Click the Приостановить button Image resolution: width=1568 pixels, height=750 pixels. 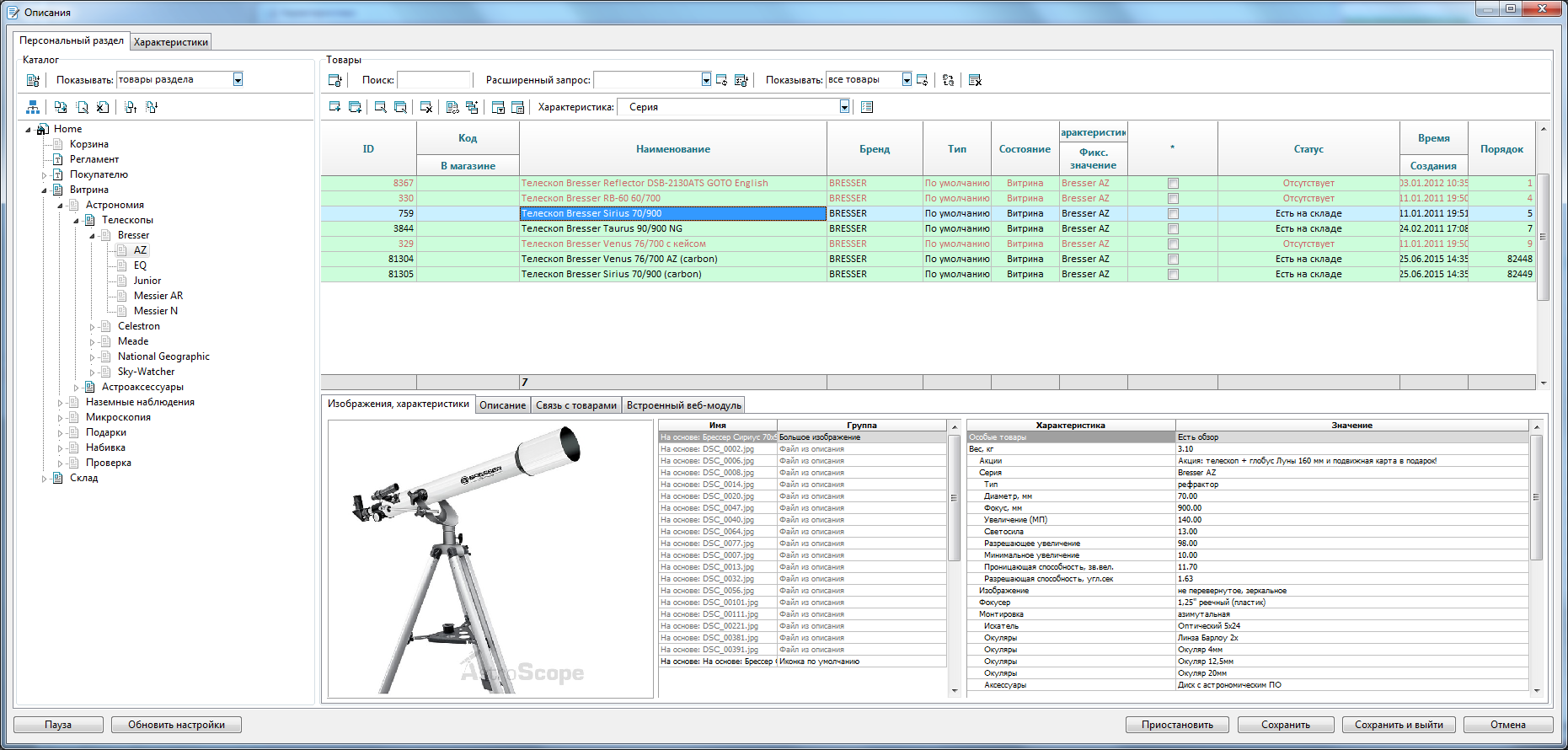pos(1177,725)
